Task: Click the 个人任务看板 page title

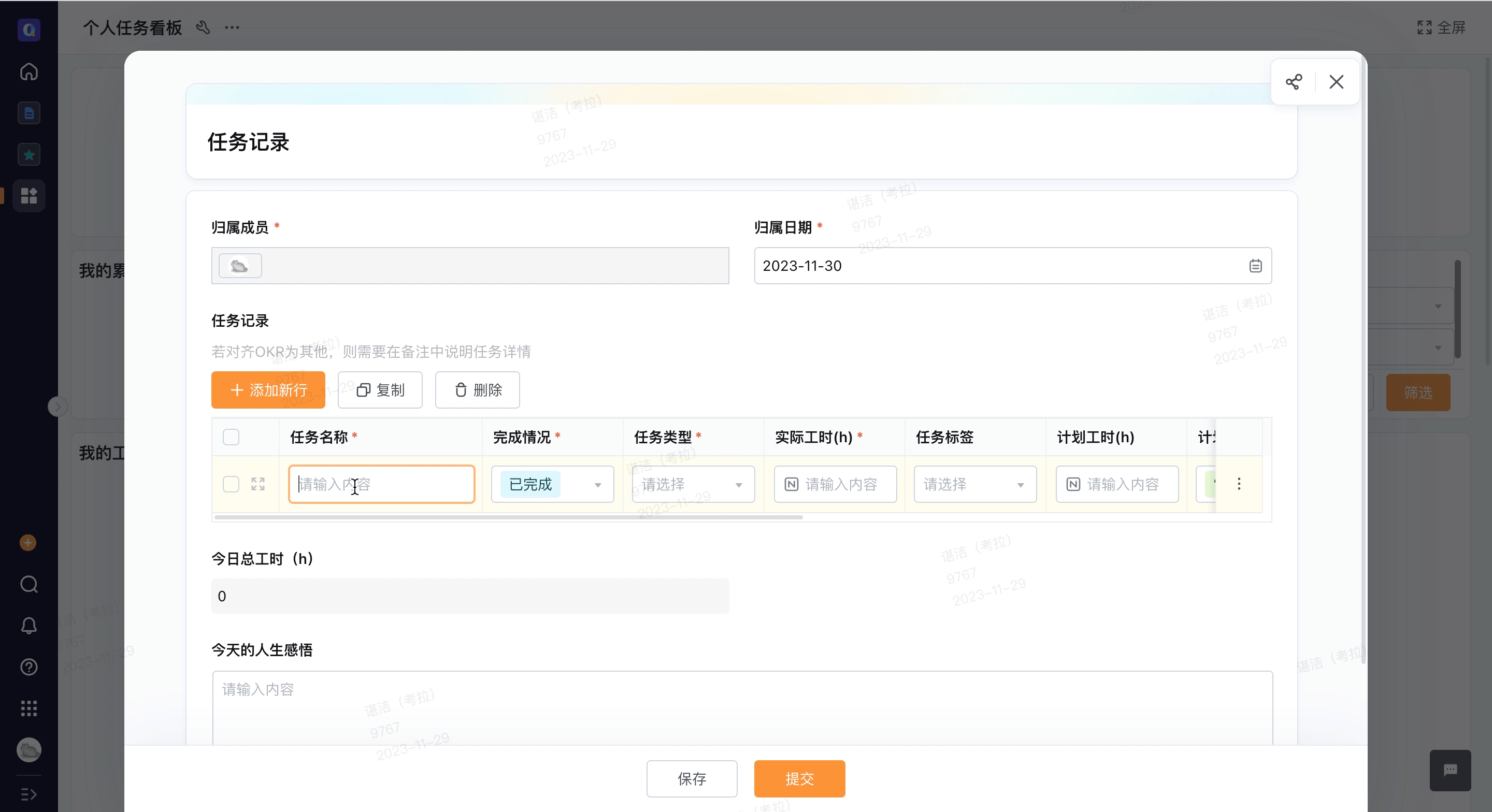Action: [133, 27]
